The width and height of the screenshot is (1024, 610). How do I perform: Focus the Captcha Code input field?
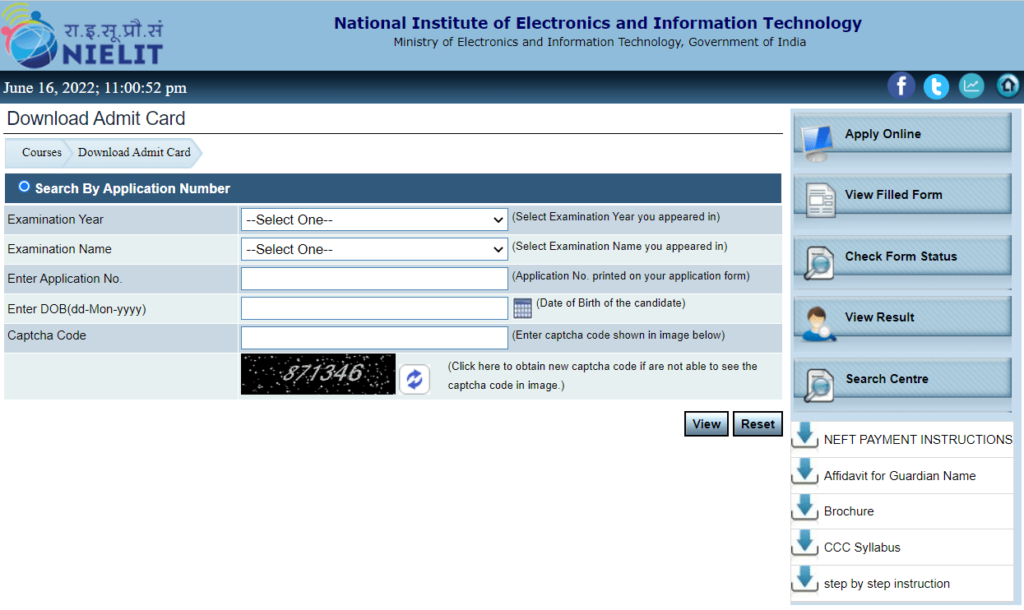pyautogui.click(x=375, y=337)
